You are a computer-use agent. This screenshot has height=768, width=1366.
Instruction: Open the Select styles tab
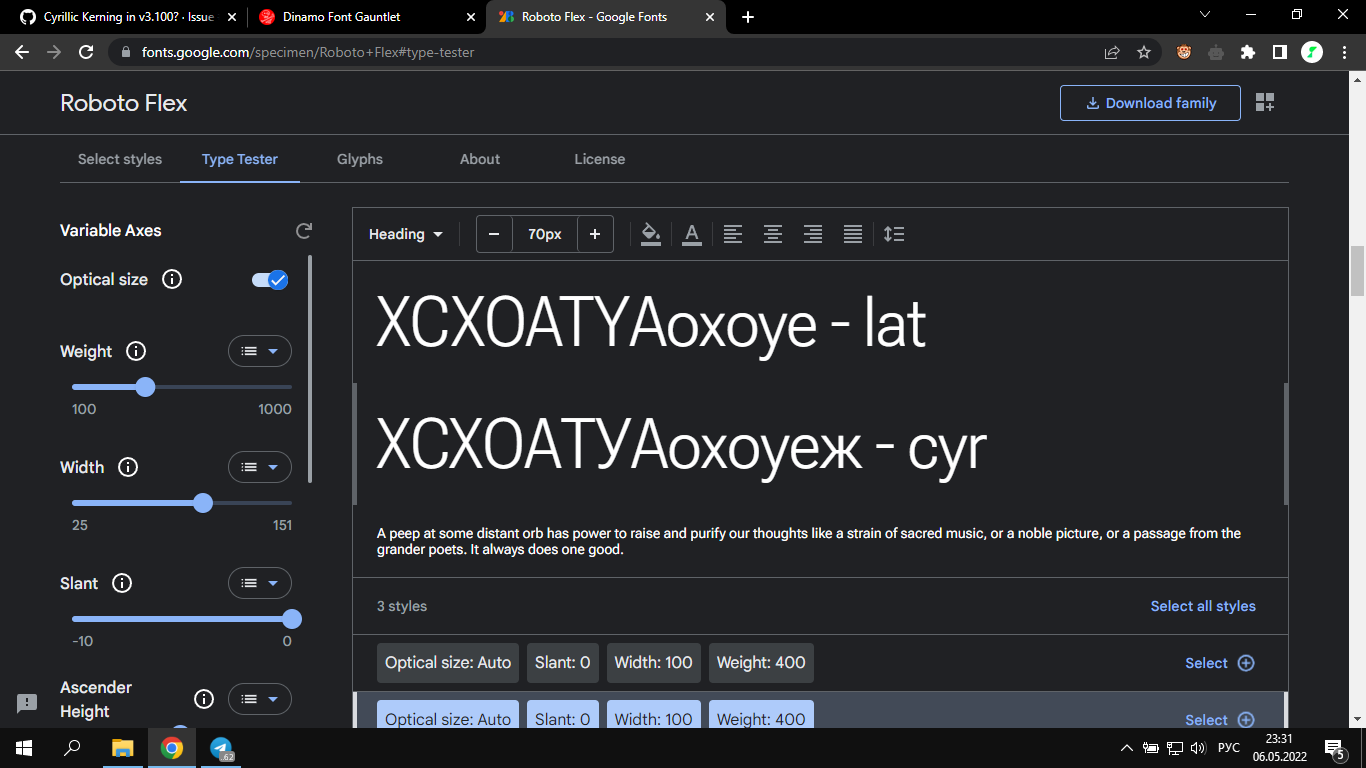click(x=119, y=159)
